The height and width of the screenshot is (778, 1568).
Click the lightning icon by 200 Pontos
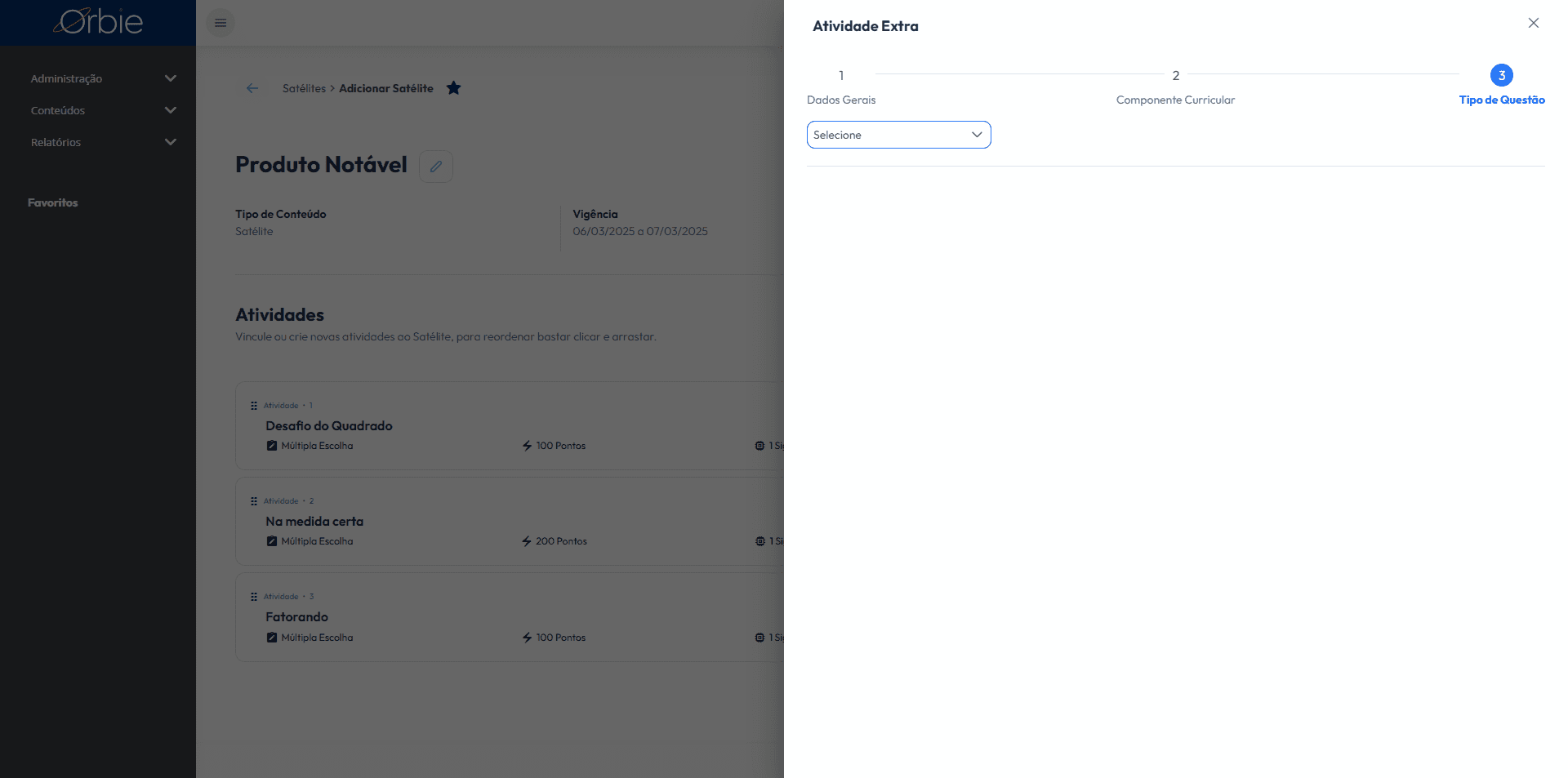(x=527, y=541)
